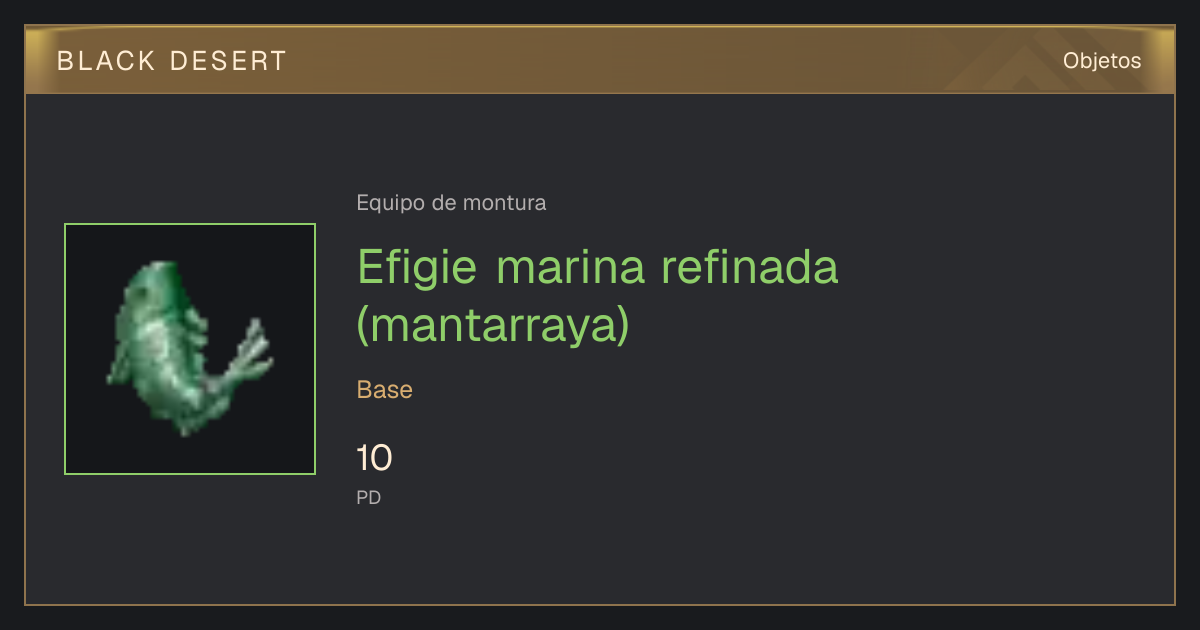
Task: Click the green sea effigy item icon
Action: pos(190,349)
